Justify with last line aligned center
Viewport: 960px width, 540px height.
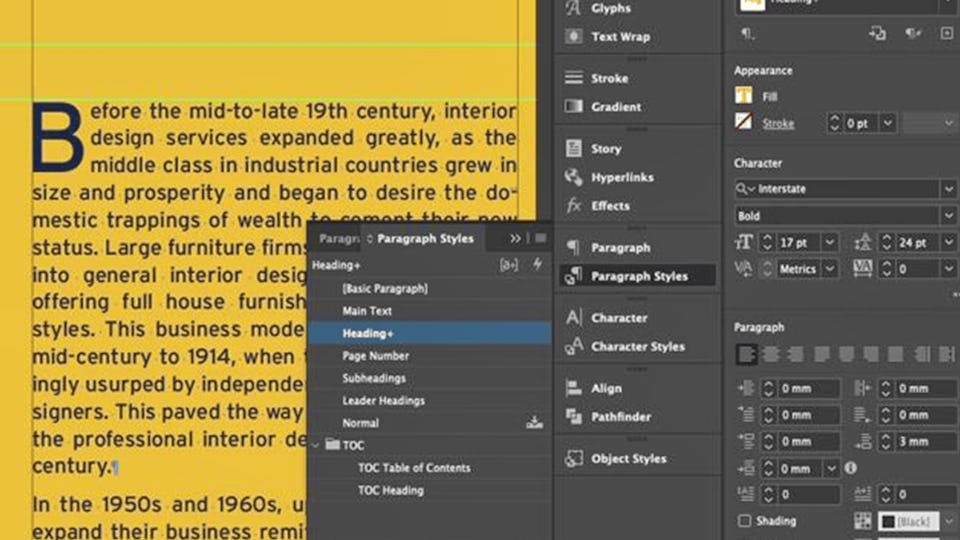point(846,354)
